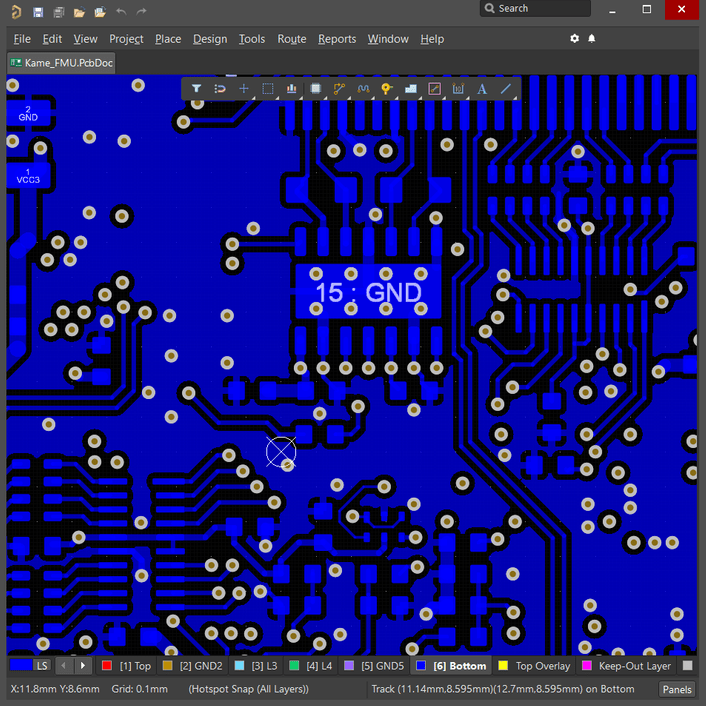Show notifications with the bell icon

[x=592, y=39]
